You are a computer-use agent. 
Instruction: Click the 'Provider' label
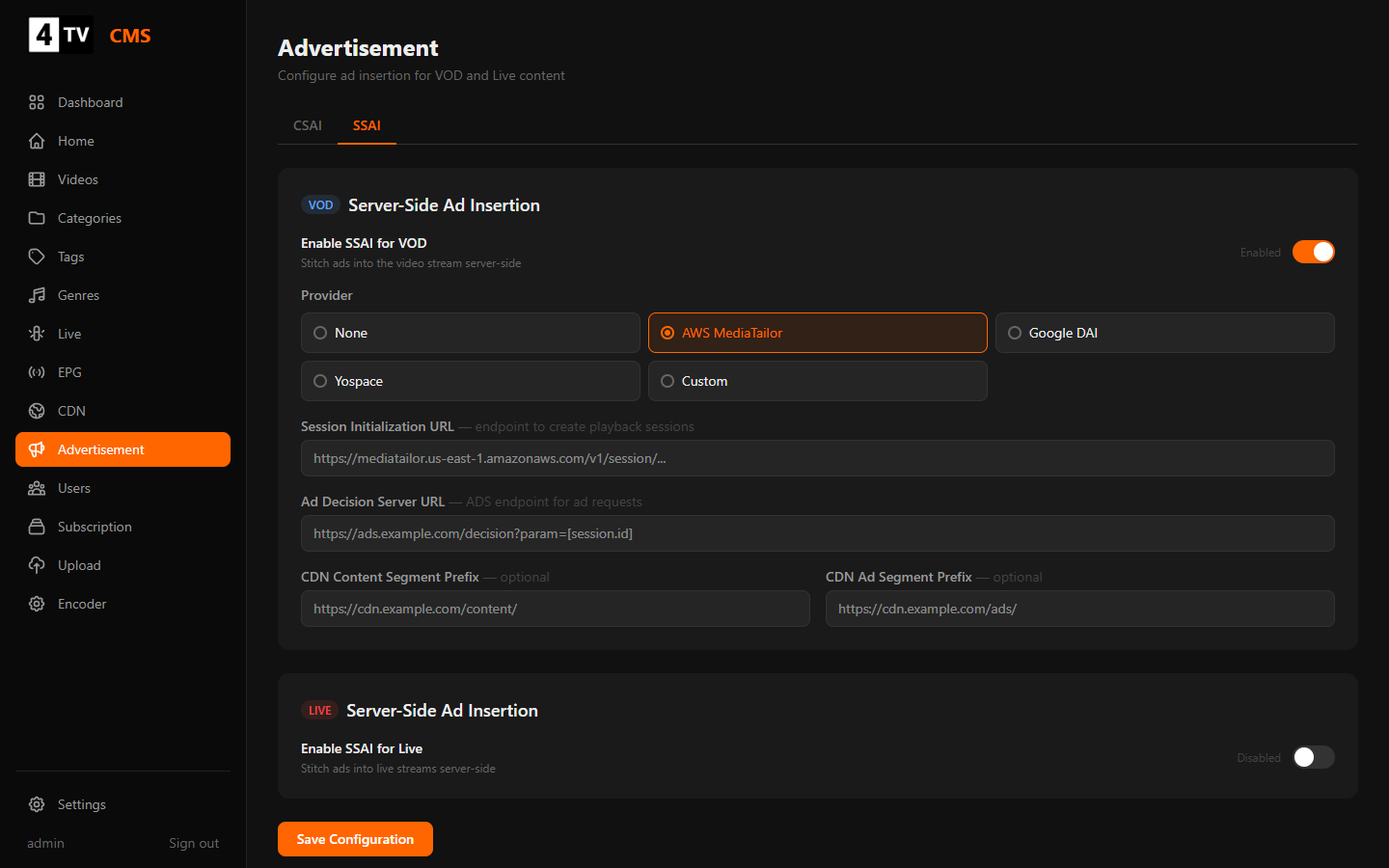(x=327, y=295)
